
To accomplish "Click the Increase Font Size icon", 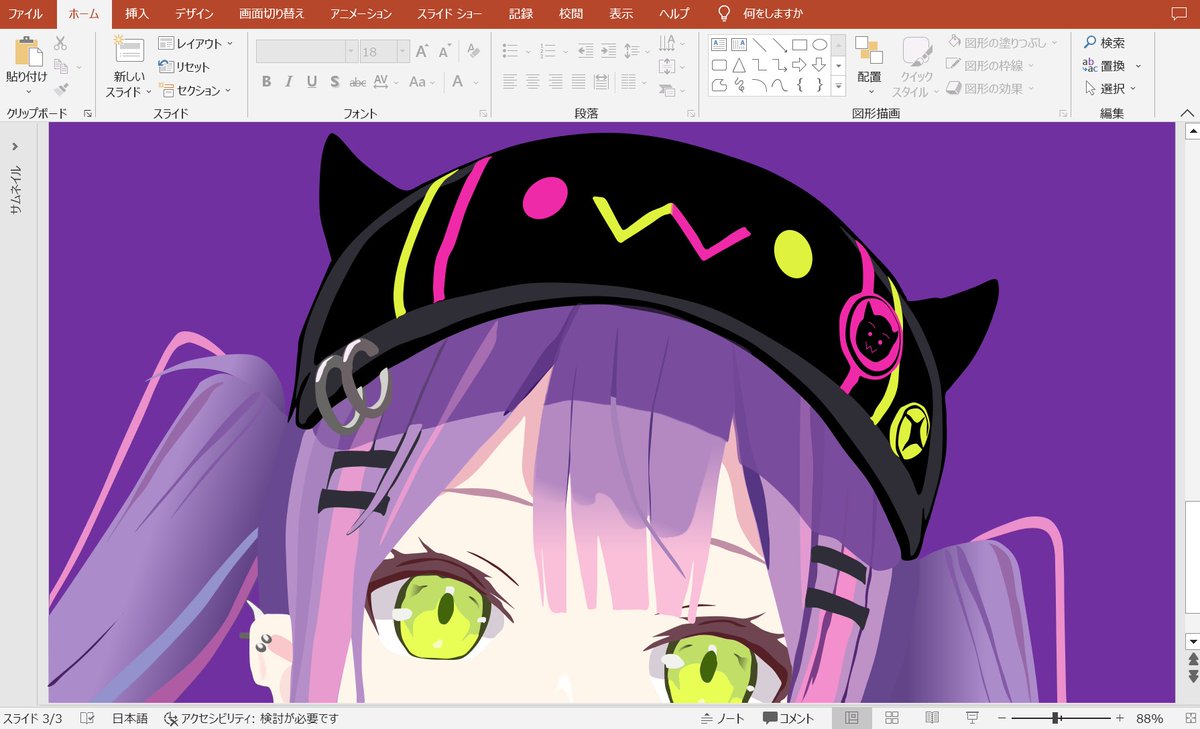I will [422, 51].
